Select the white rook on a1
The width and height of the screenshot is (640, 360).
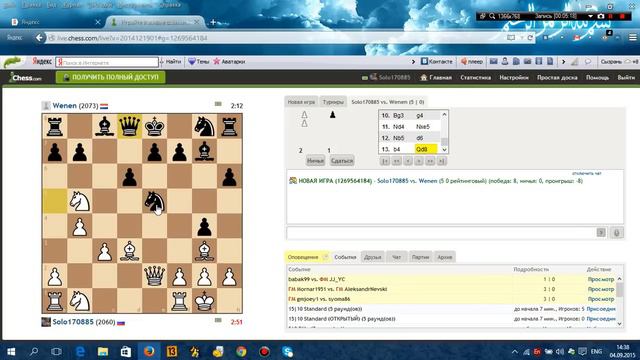pyautogui.click(x=55, y=301)
